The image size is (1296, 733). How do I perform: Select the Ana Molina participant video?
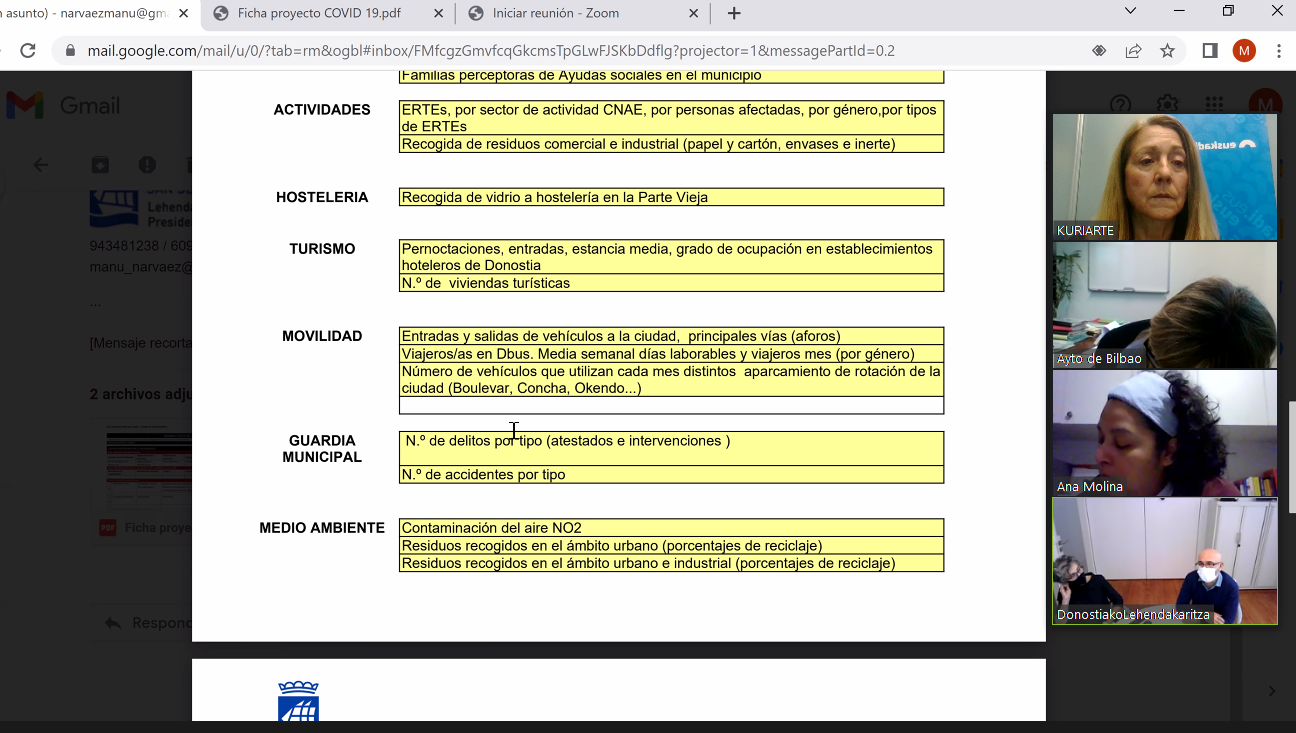pyautogui.click(x=1164, y=432)
